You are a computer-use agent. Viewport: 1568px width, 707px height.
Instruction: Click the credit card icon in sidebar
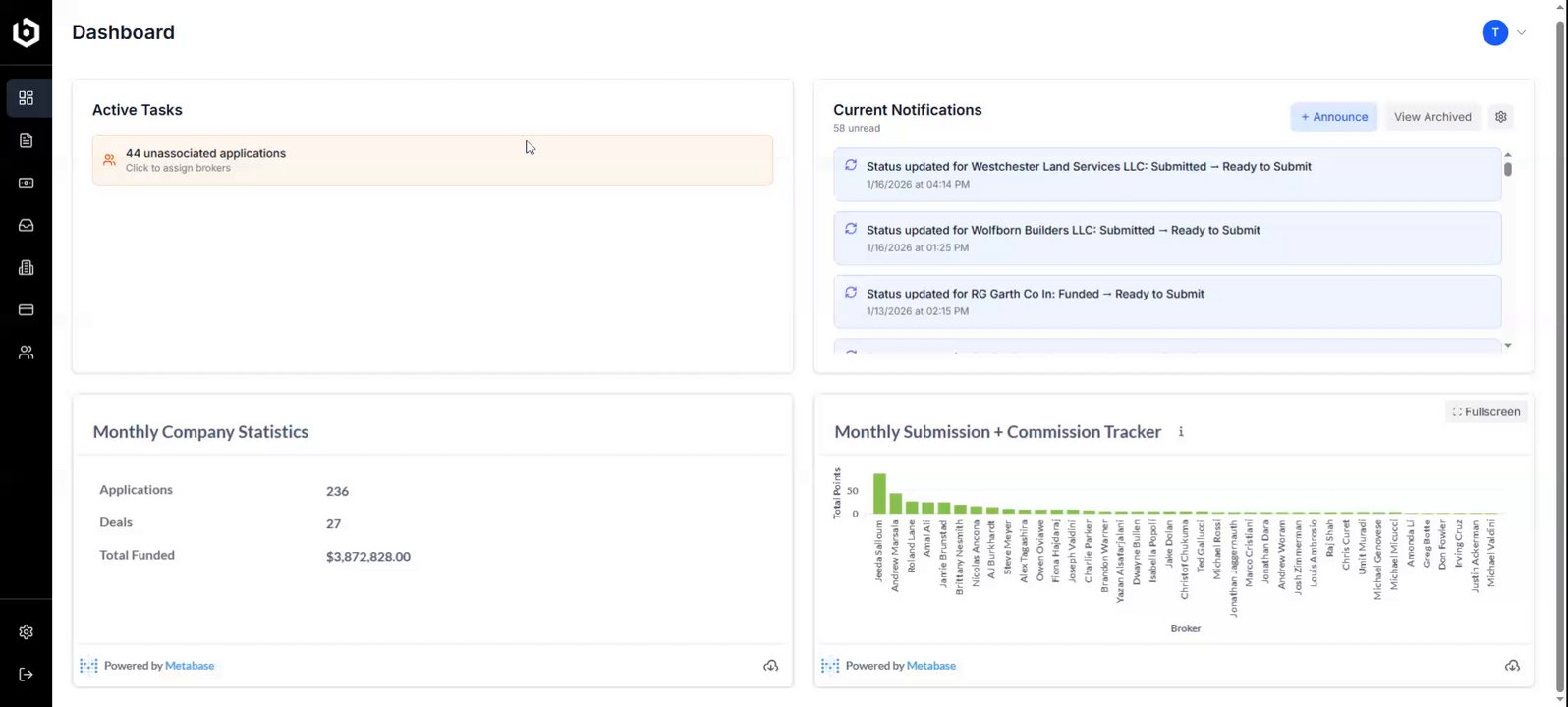27,310
